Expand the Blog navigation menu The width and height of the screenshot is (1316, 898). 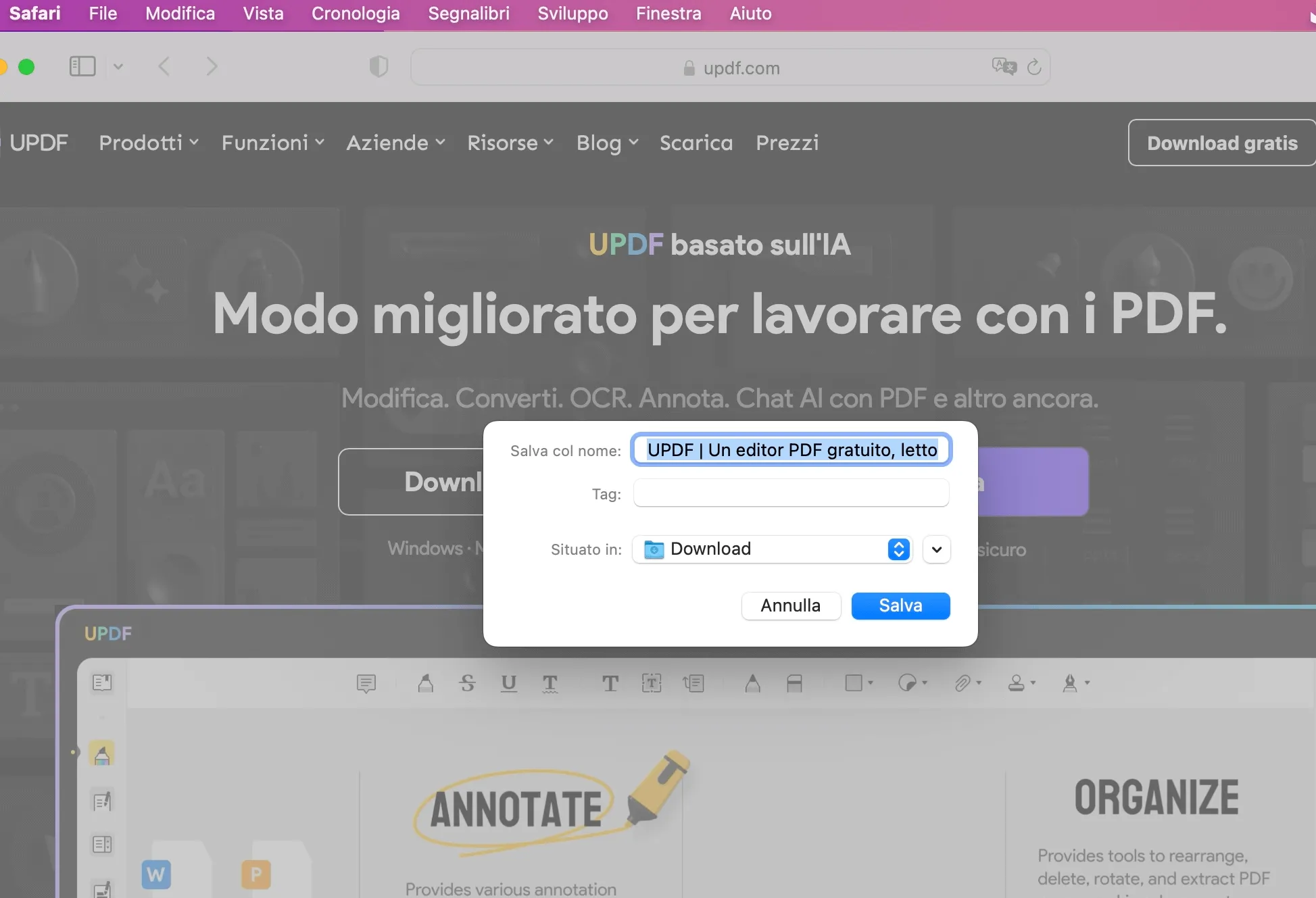pyautogui.click(x=607, y=143)
